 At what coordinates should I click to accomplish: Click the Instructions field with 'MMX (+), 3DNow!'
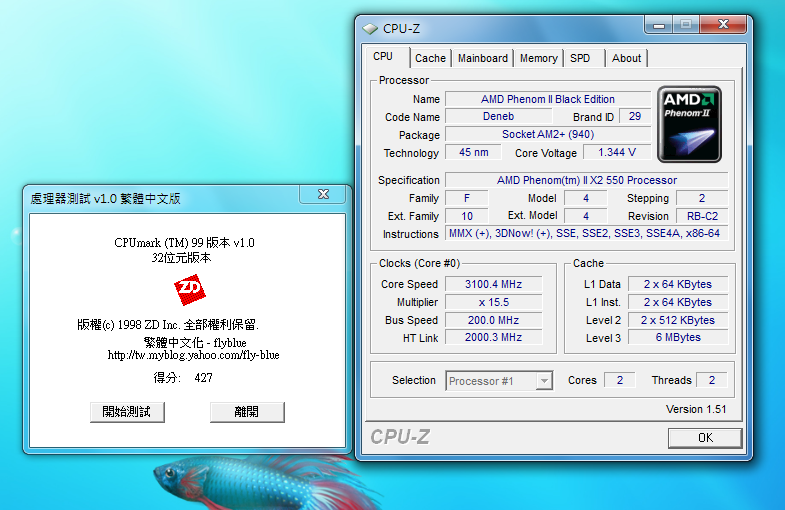pyautogui.click(x=587, y=234)
